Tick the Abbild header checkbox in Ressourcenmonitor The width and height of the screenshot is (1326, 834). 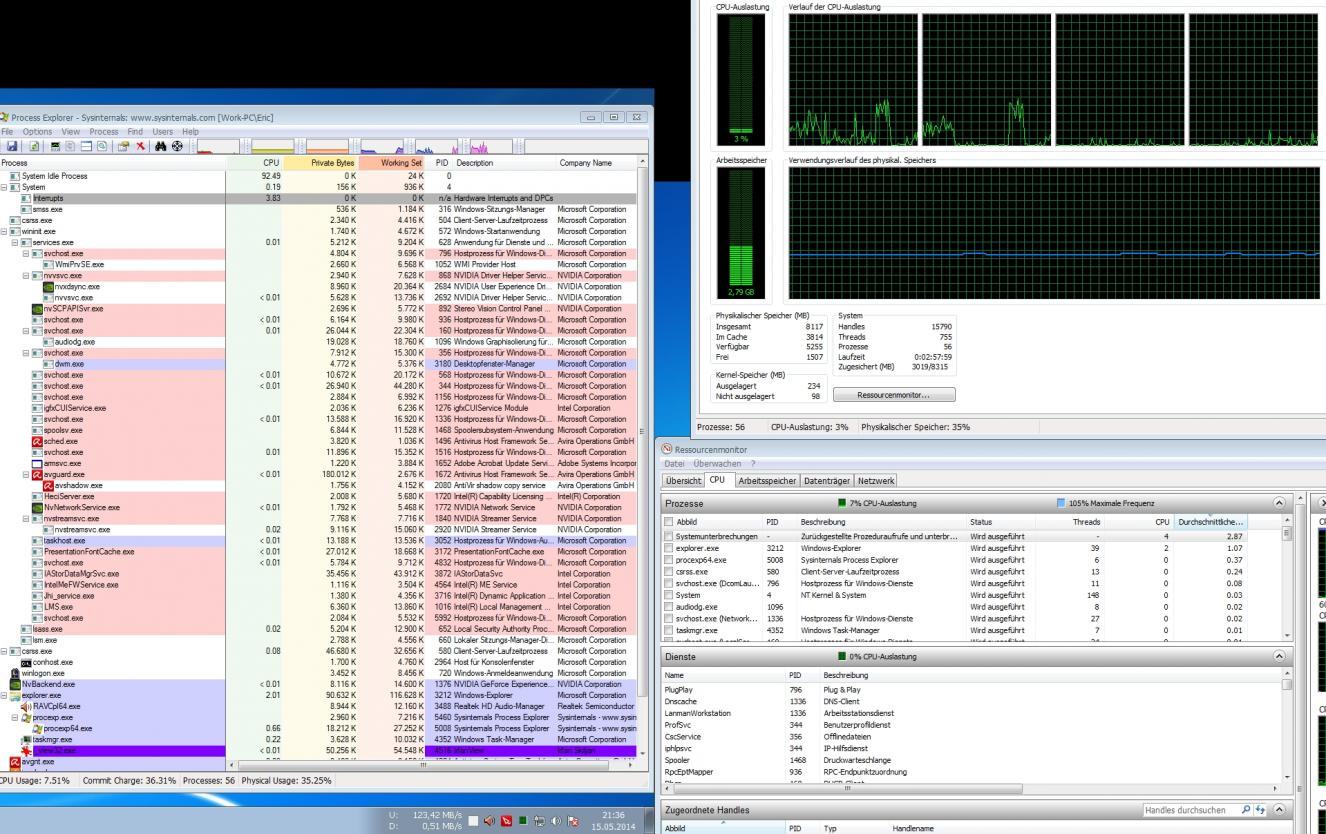[668, 522]
